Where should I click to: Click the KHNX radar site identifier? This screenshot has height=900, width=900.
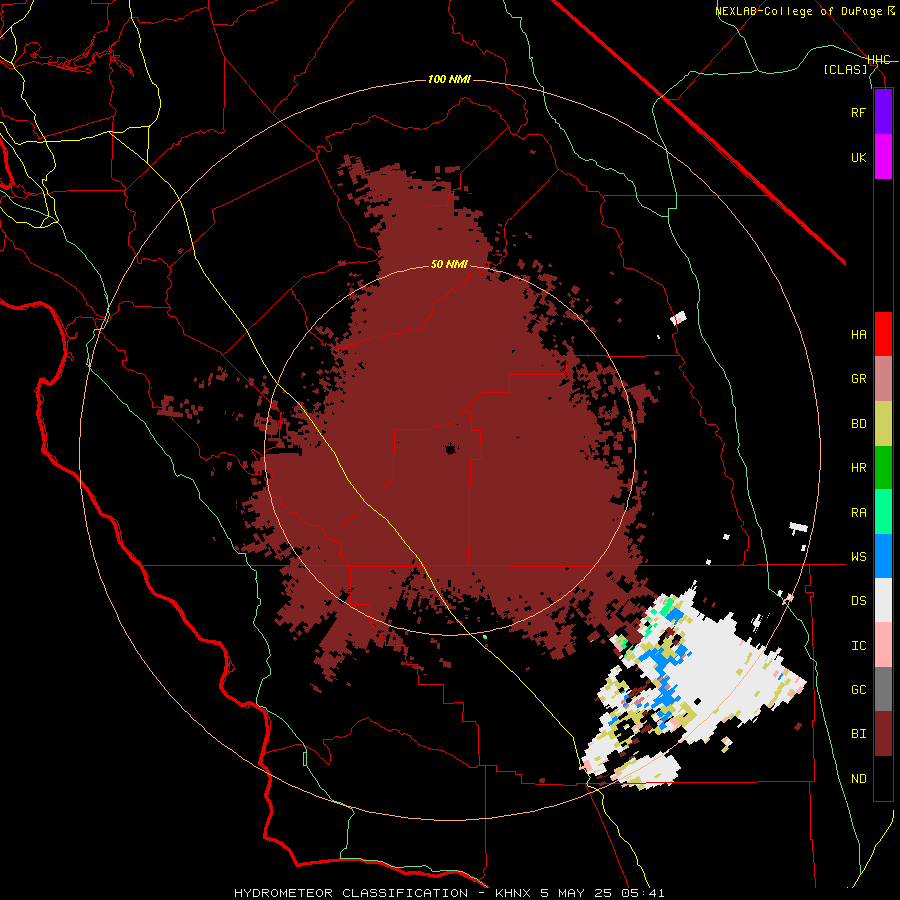pos(513,893)
